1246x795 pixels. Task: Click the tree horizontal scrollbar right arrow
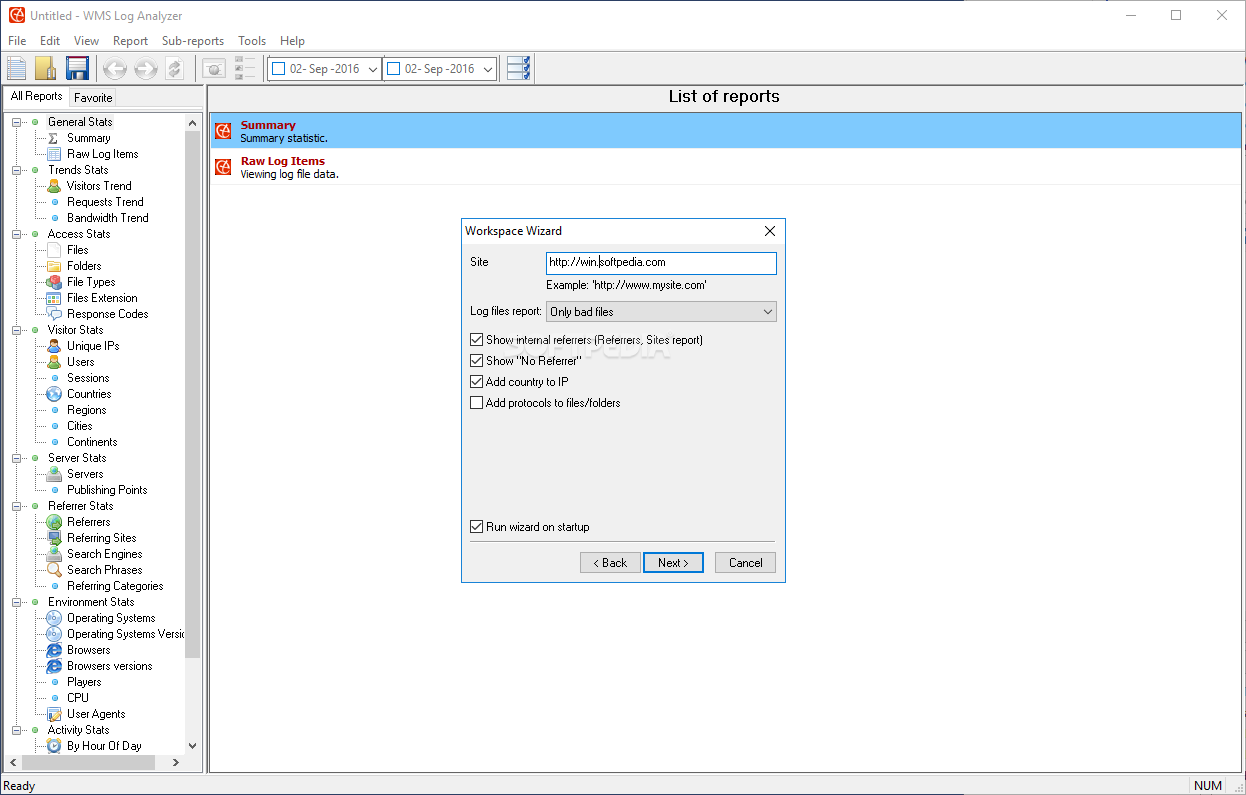(x=176, y=763)
